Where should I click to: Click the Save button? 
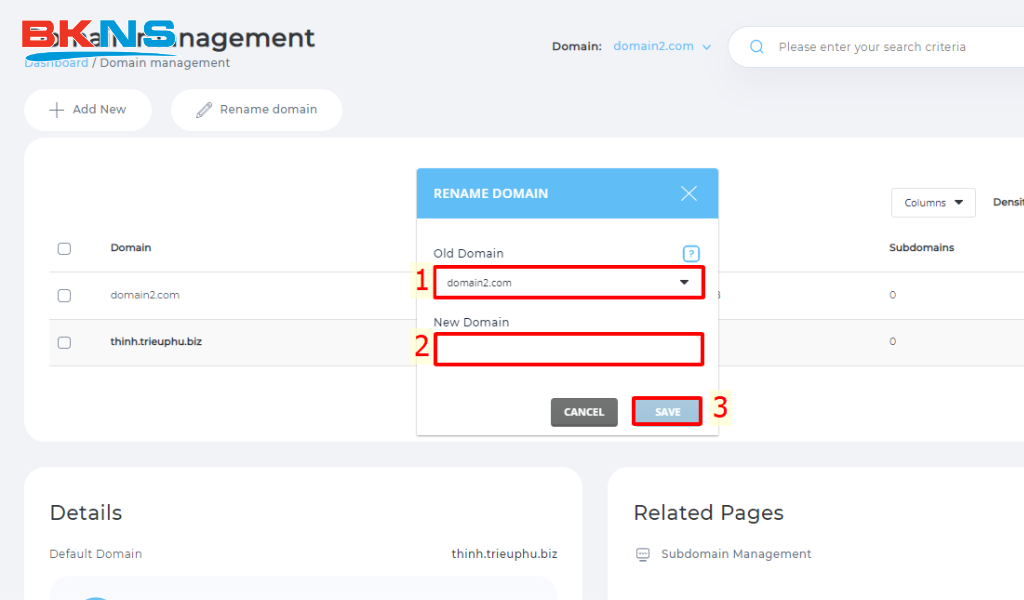pos(667,411)
